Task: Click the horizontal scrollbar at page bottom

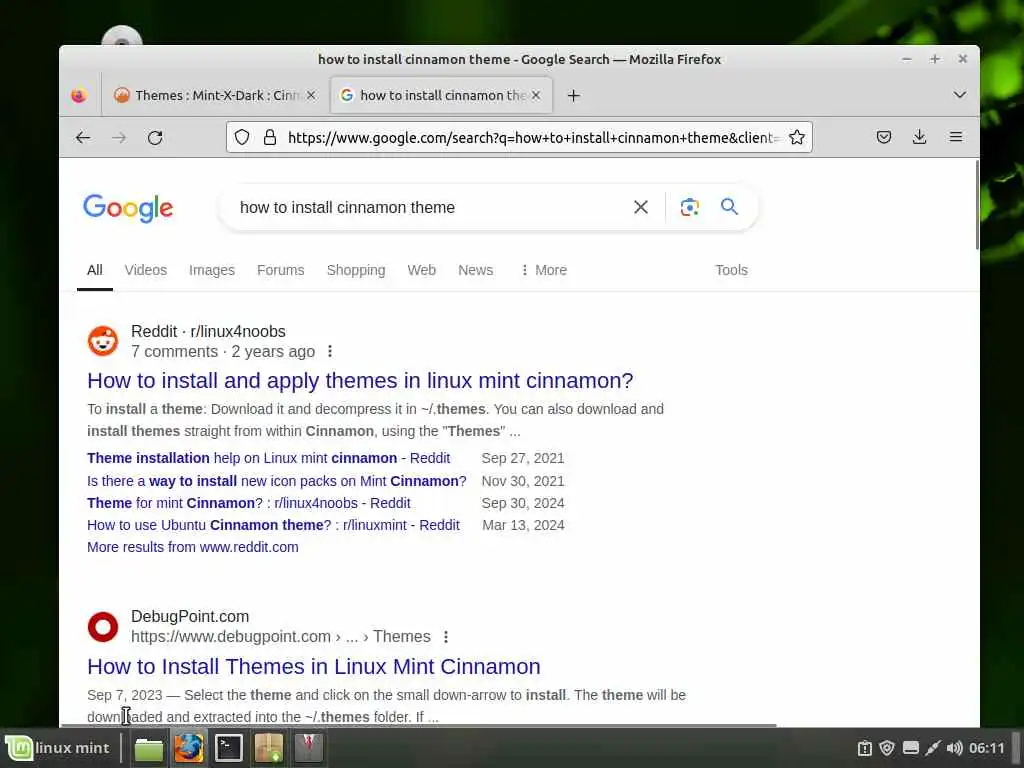Action: coord(418,725)
